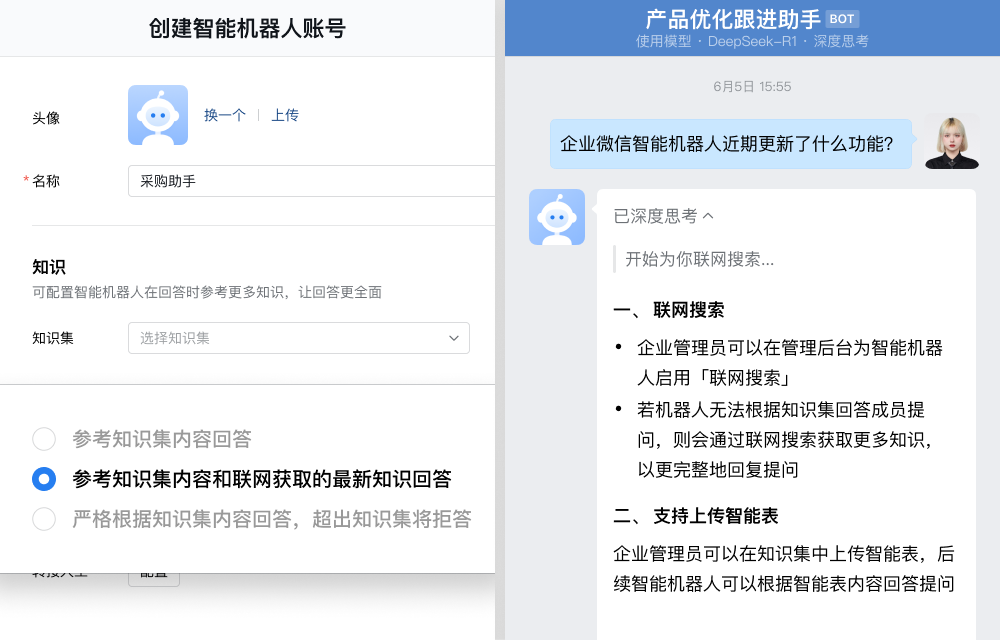This screenshot has width=1000, height=640.
Task: Click the chat title 产品优化跟进助手
Action: (x=733, y=19)
